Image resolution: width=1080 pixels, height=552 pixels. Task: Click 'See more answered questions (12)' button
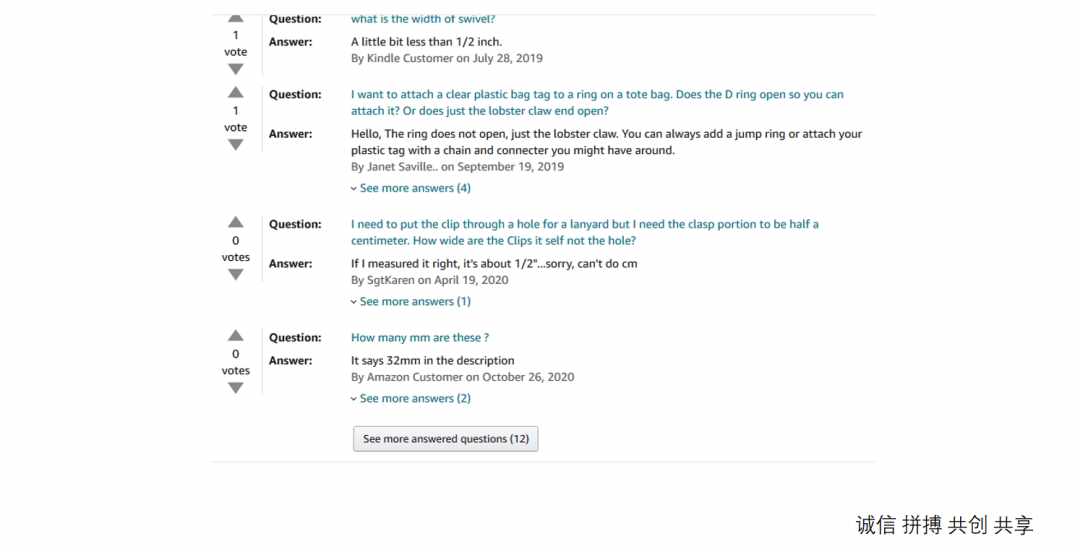[446, 439]
